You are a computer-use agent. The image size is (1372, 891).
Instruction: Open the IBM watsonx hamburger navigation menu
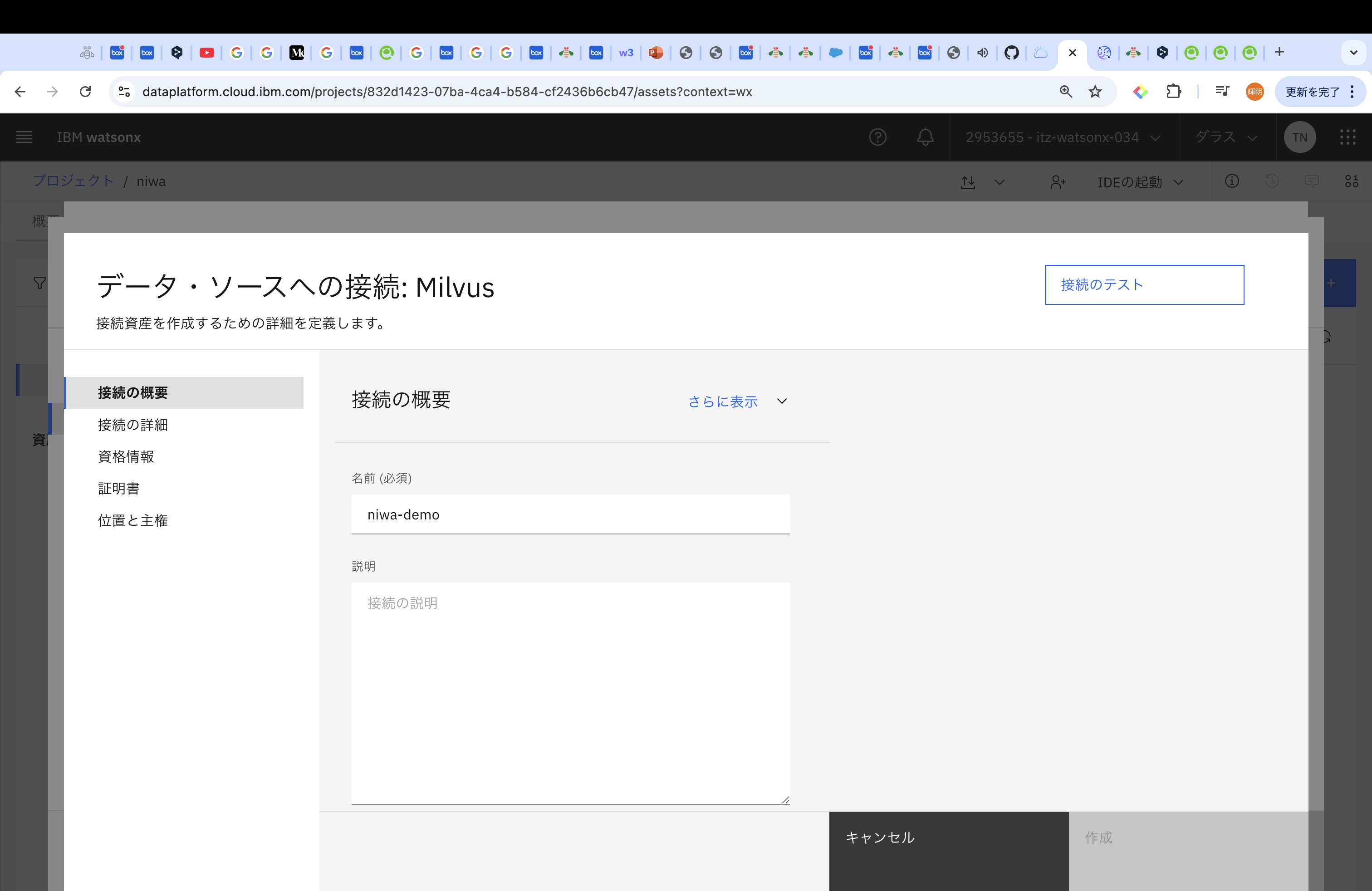24,137
